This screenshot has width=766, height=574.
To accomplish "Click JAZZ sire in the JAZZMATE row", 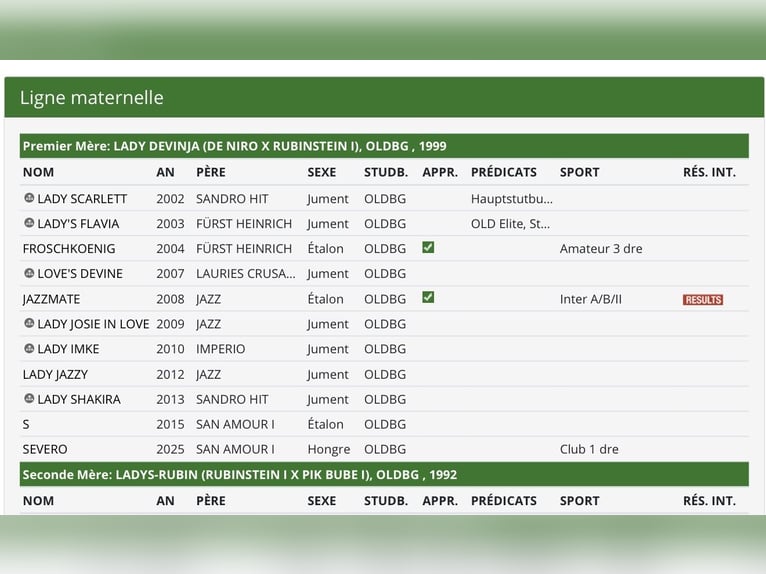I will click(209, 299).
